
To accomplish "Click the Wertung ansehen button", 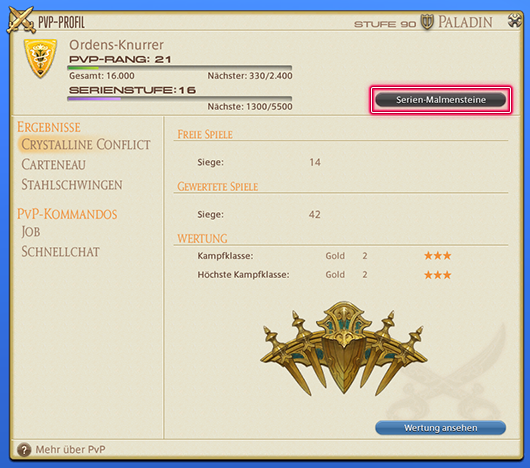I will click(440, 428).
